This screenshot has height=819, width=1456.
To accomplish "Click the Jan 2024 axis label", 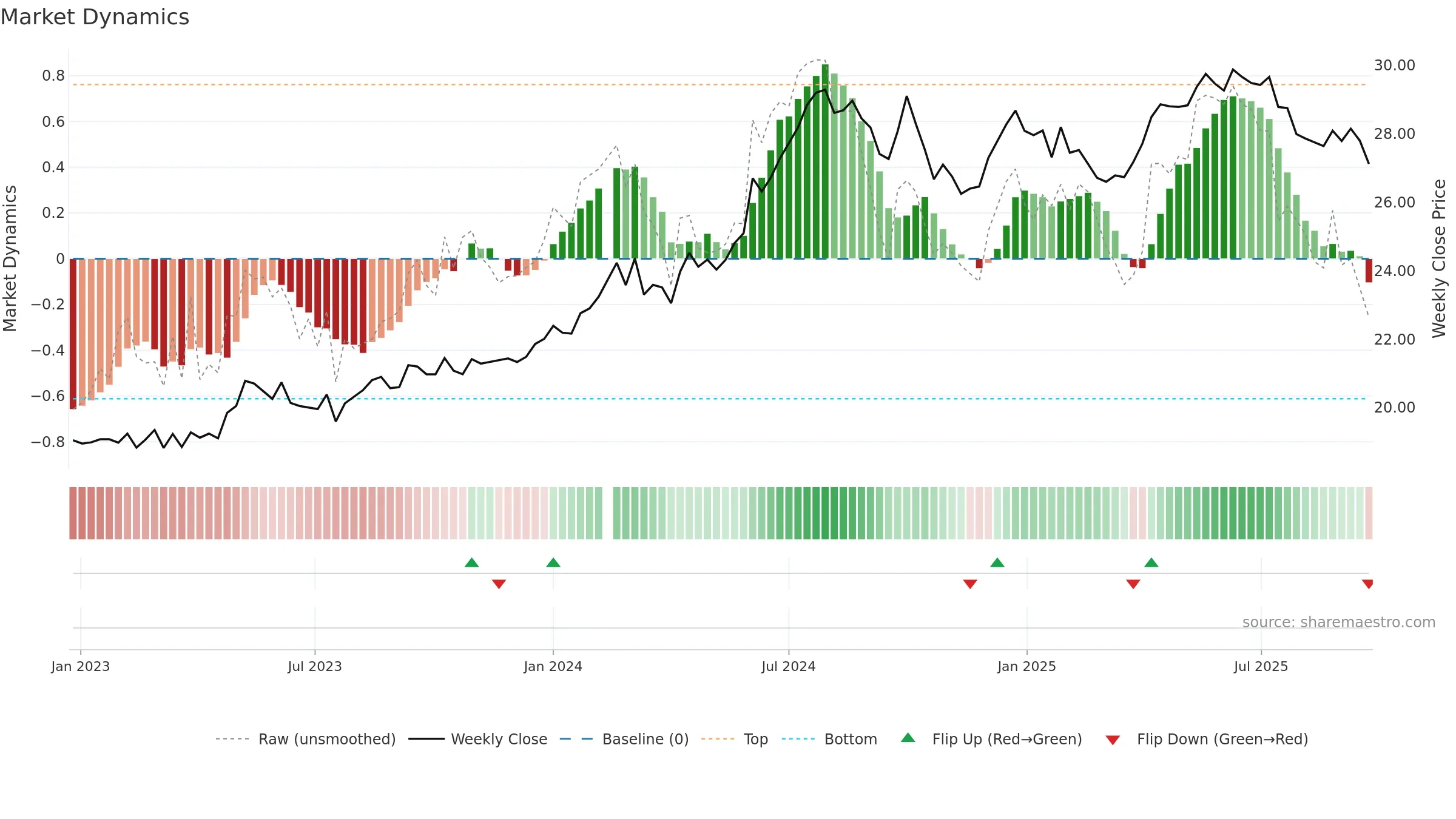I will (x=553, y=666).
